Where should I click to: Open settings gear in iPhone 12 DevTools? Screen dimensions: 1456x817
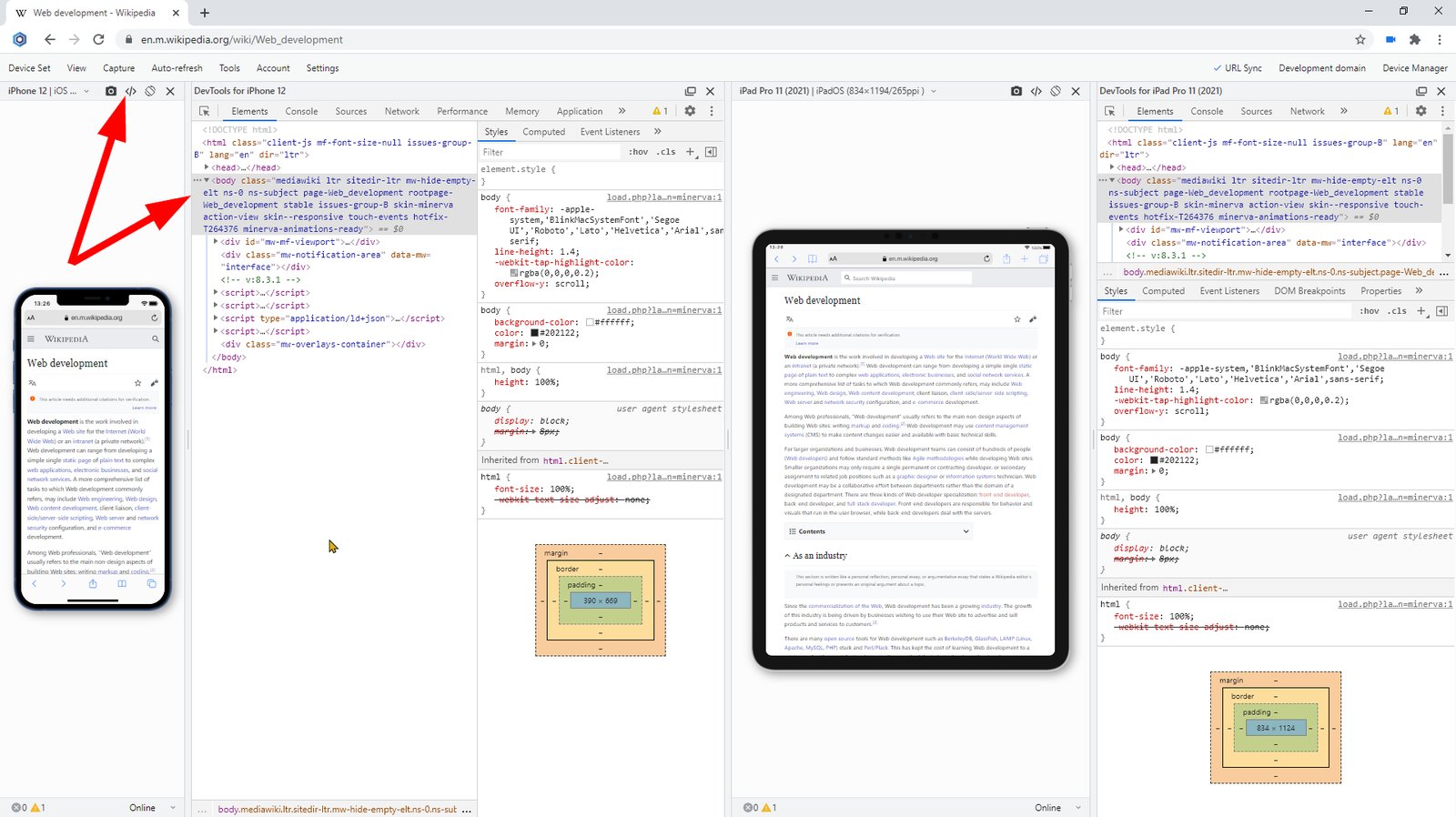(x=690, y=111)
